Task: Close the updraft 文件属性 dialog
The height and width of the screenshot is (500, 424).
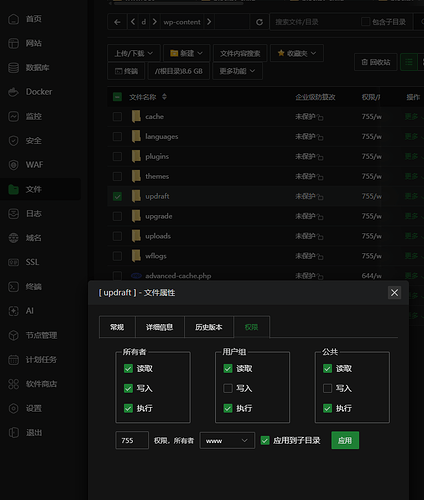Action: point(394,293)
